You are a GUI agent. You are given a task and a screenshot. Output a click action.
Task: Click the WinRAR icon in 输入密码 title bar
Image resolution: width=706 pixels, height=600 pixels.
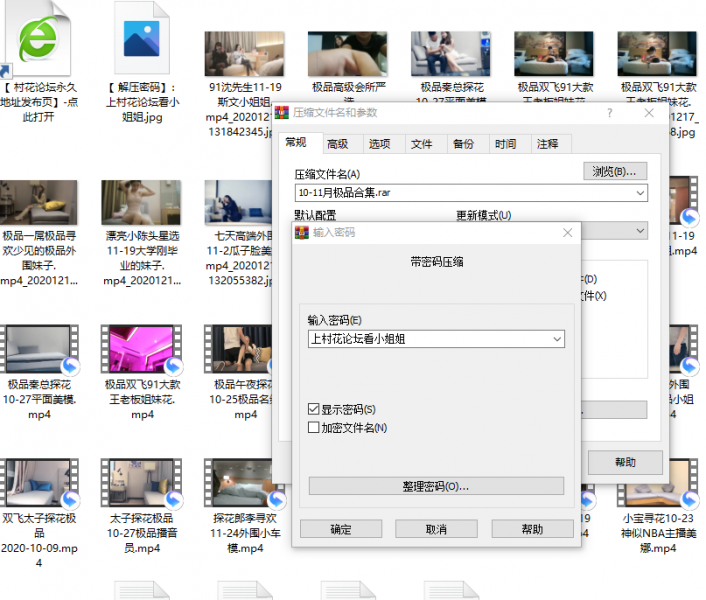point(301,232)
